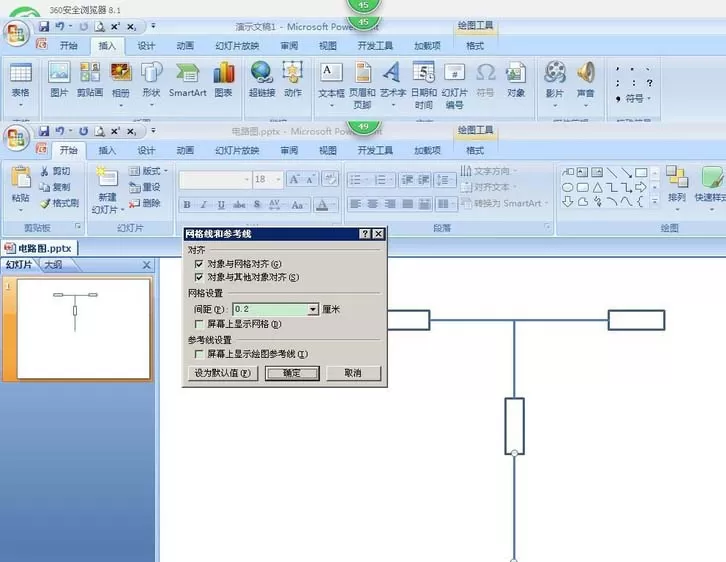
Task: Select slide 1 thumbnail in panel
Action: [83, 328]
